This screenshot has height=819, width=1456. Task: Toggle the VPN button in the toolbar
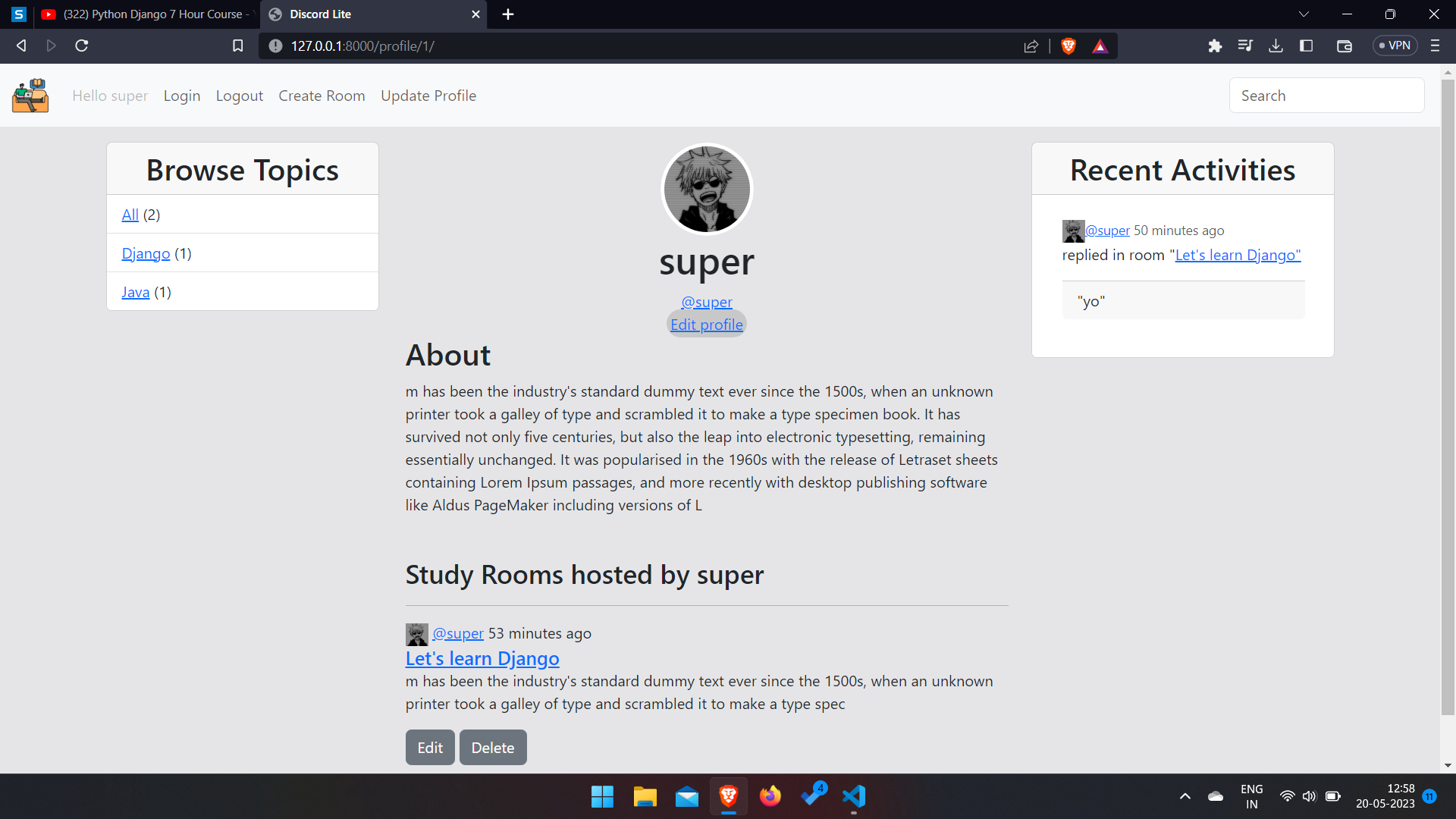[1395, 45]
